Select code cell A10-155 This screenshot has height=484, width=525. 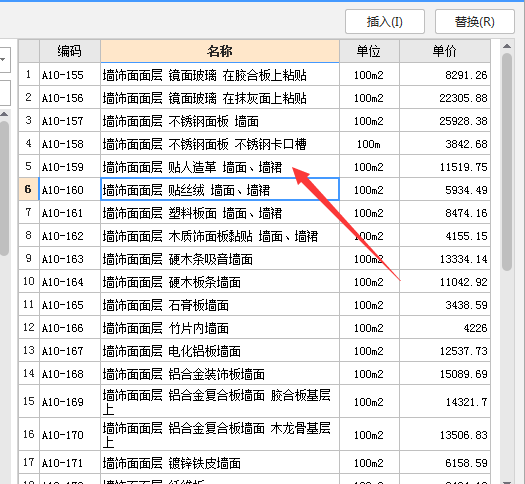[70, 75]
